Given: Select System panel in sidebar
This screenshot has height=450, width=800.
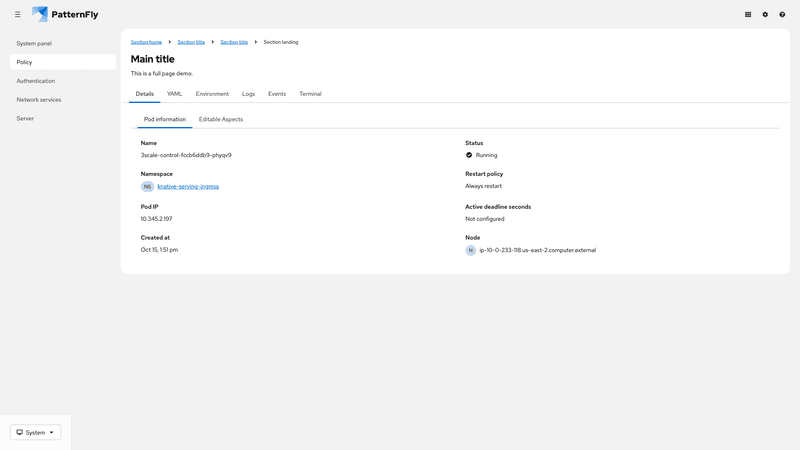Looking at the screenshot, I should (x=34, y=43).
